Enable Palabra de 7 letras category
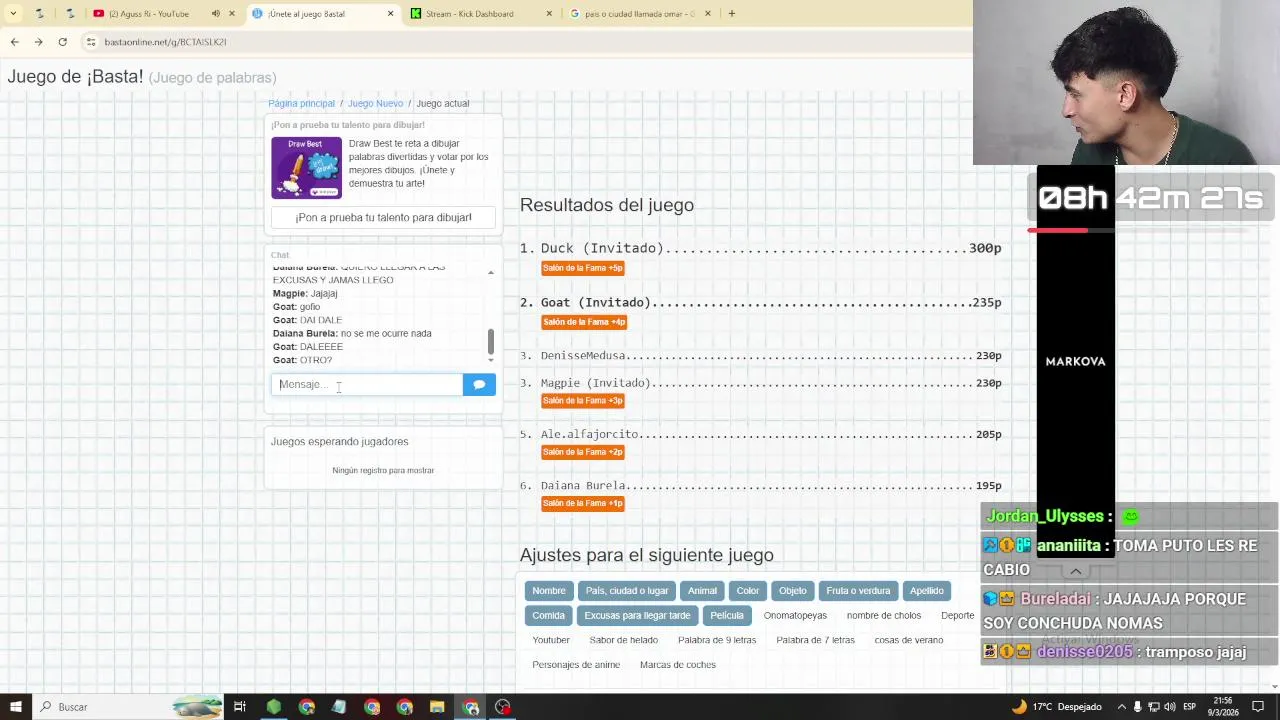The image size is (1280, 720). pos(815,640)
